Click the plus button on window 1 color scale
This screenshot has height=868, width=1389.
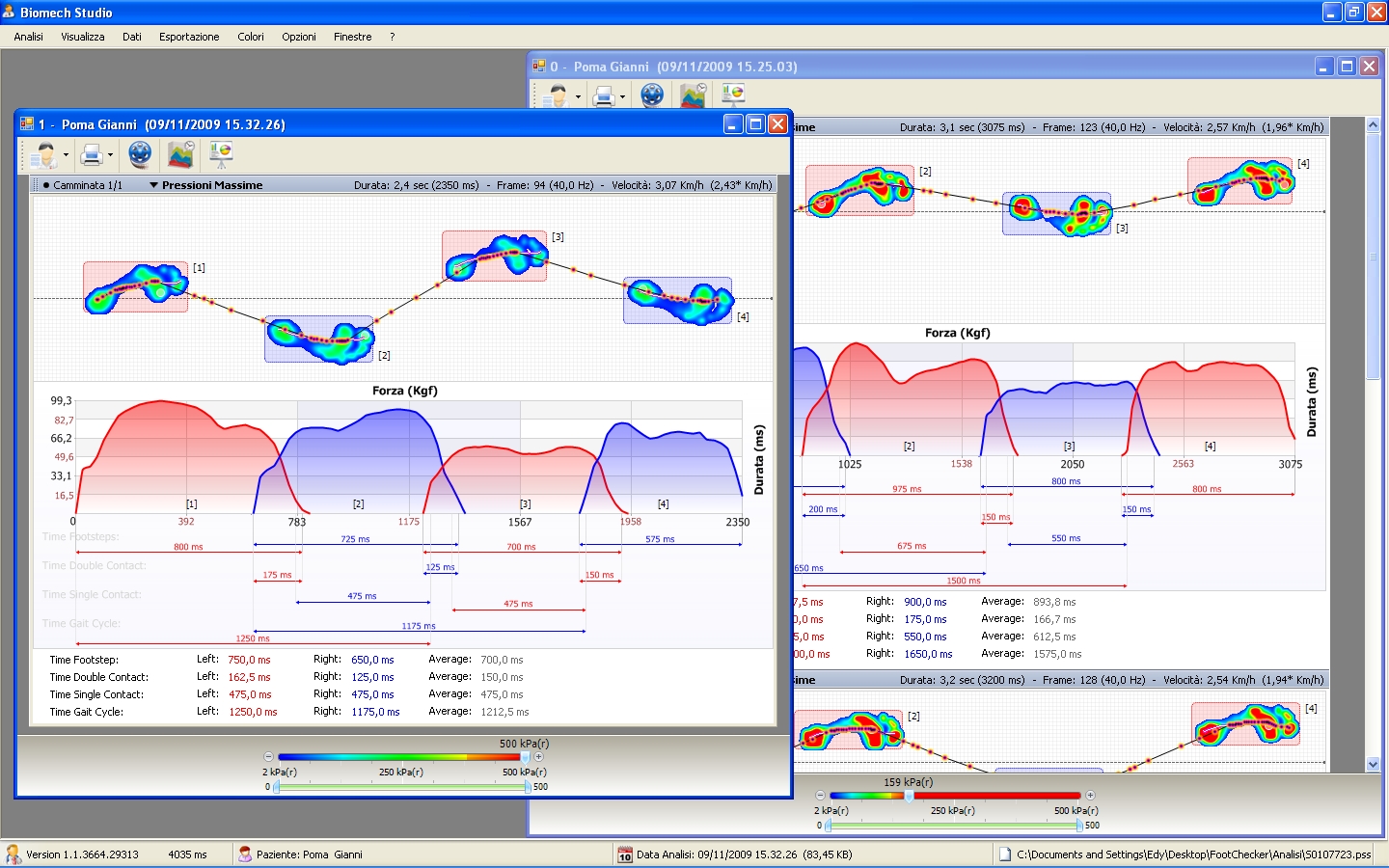[538, 757]
